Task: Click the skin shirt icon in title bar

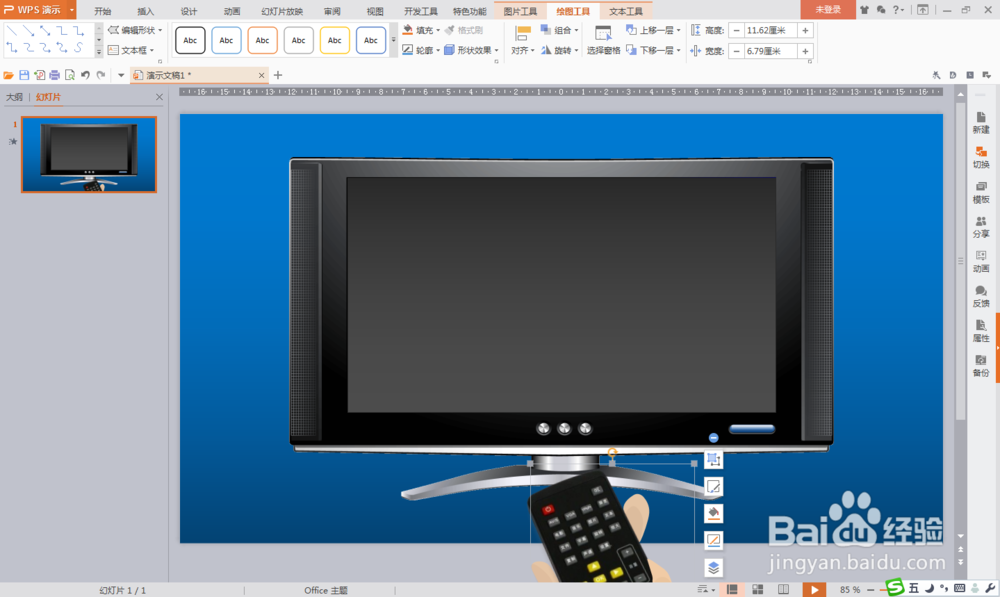Action: 864,10
